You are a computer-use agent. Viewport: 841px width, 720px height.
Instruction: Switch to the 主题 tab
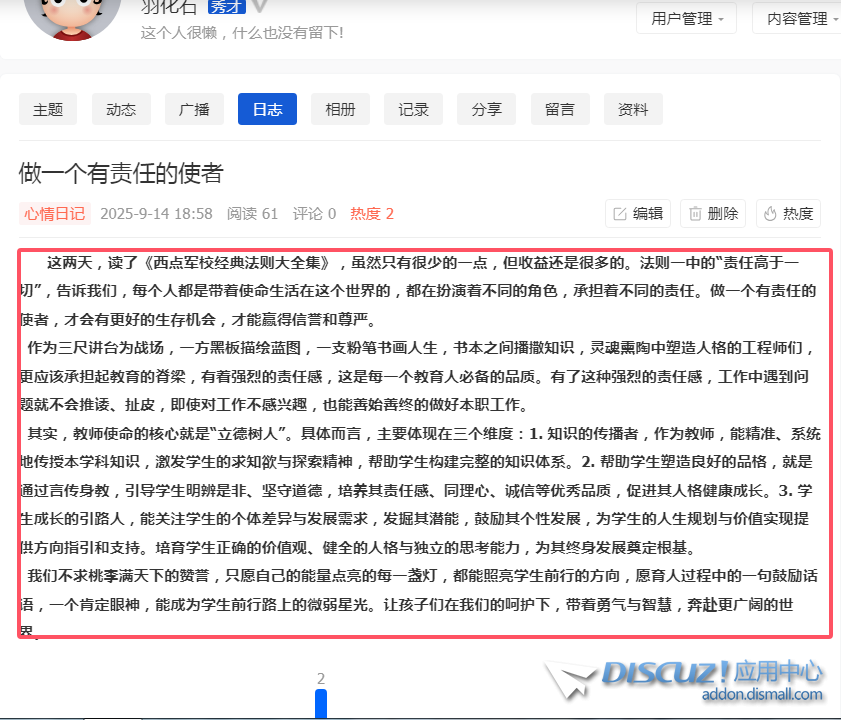pyautogui.click(x=48, y=109)
